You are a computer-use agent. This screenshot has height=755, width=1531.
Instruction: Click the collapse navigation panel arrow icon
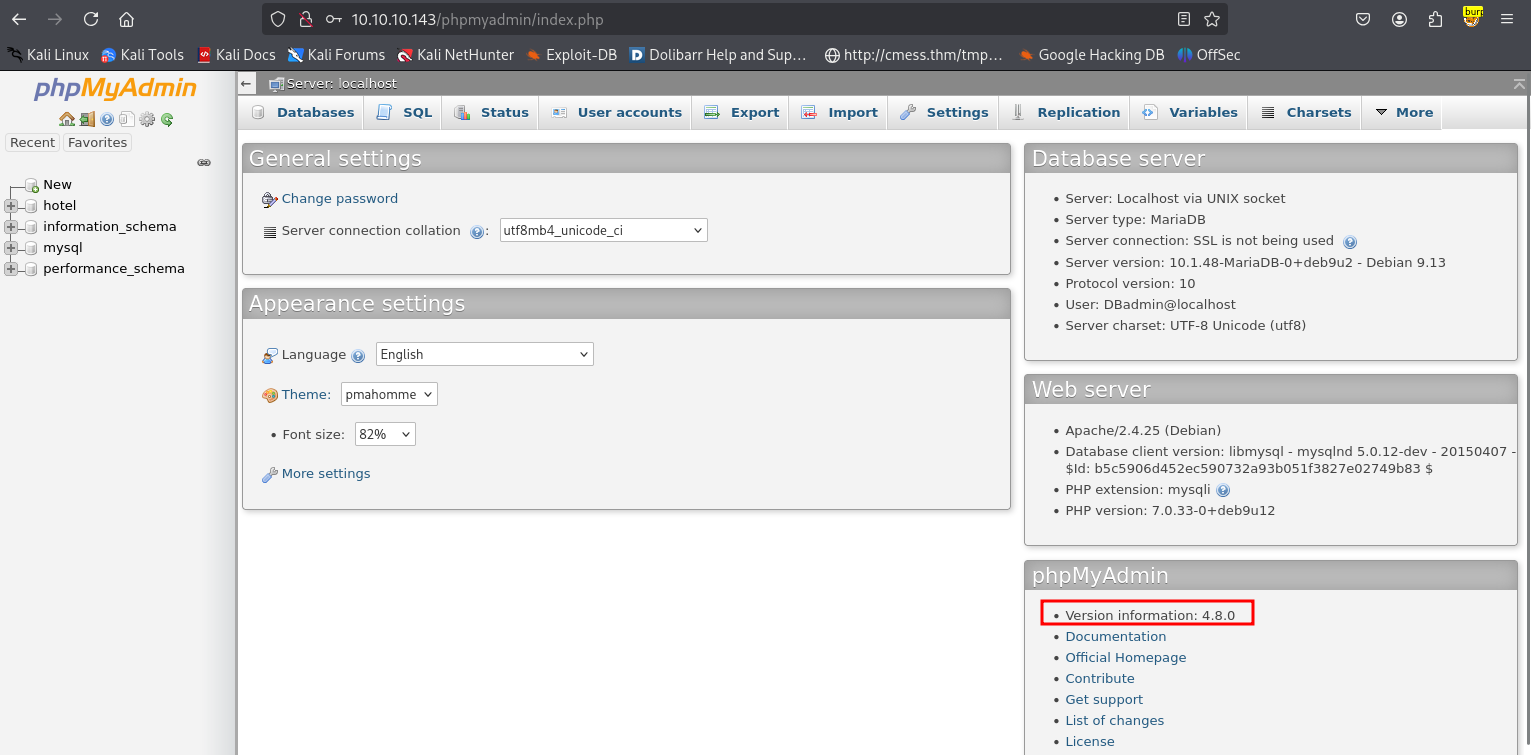click(x=247, y=84)
